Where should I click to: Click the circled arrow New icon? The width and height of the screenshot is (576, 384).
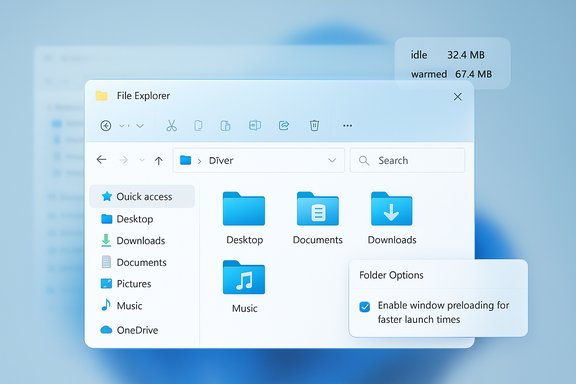click(x=106, y=126)
